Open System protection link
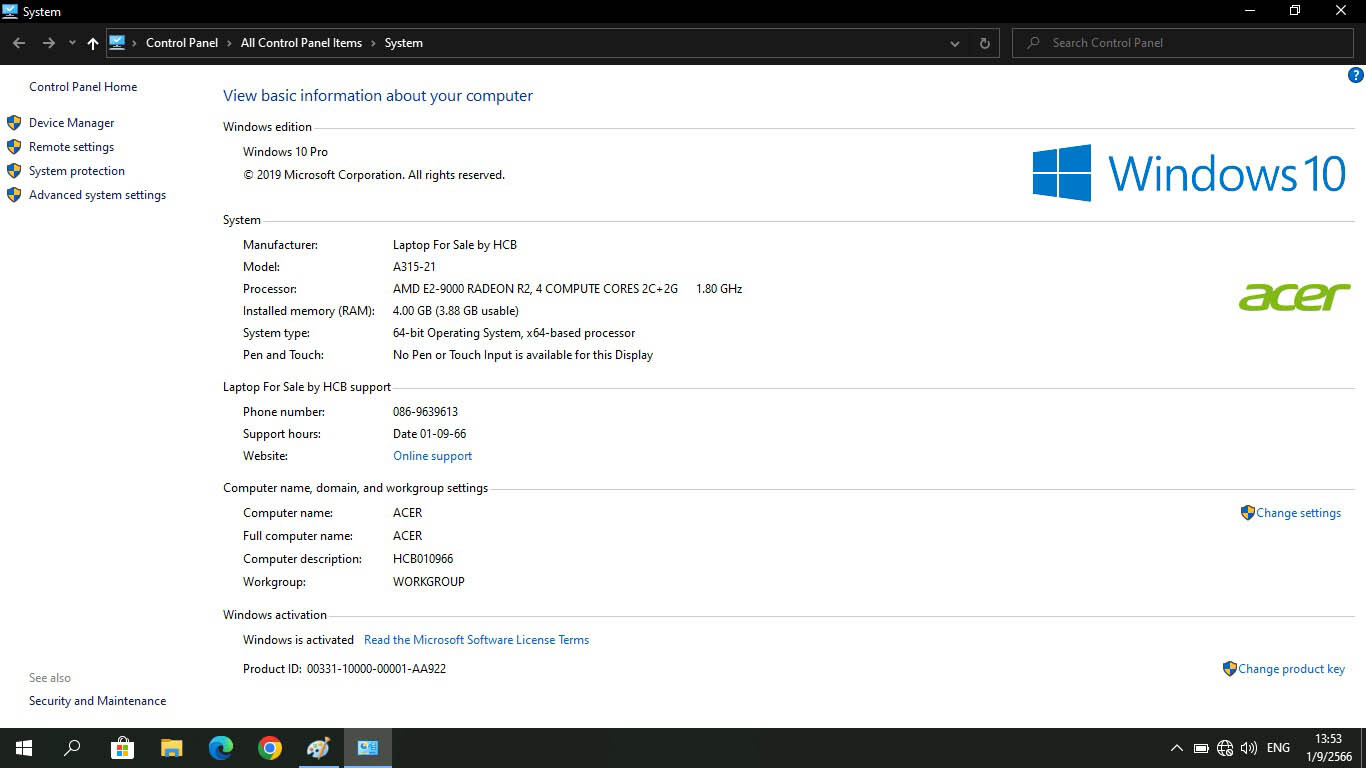 77,171
